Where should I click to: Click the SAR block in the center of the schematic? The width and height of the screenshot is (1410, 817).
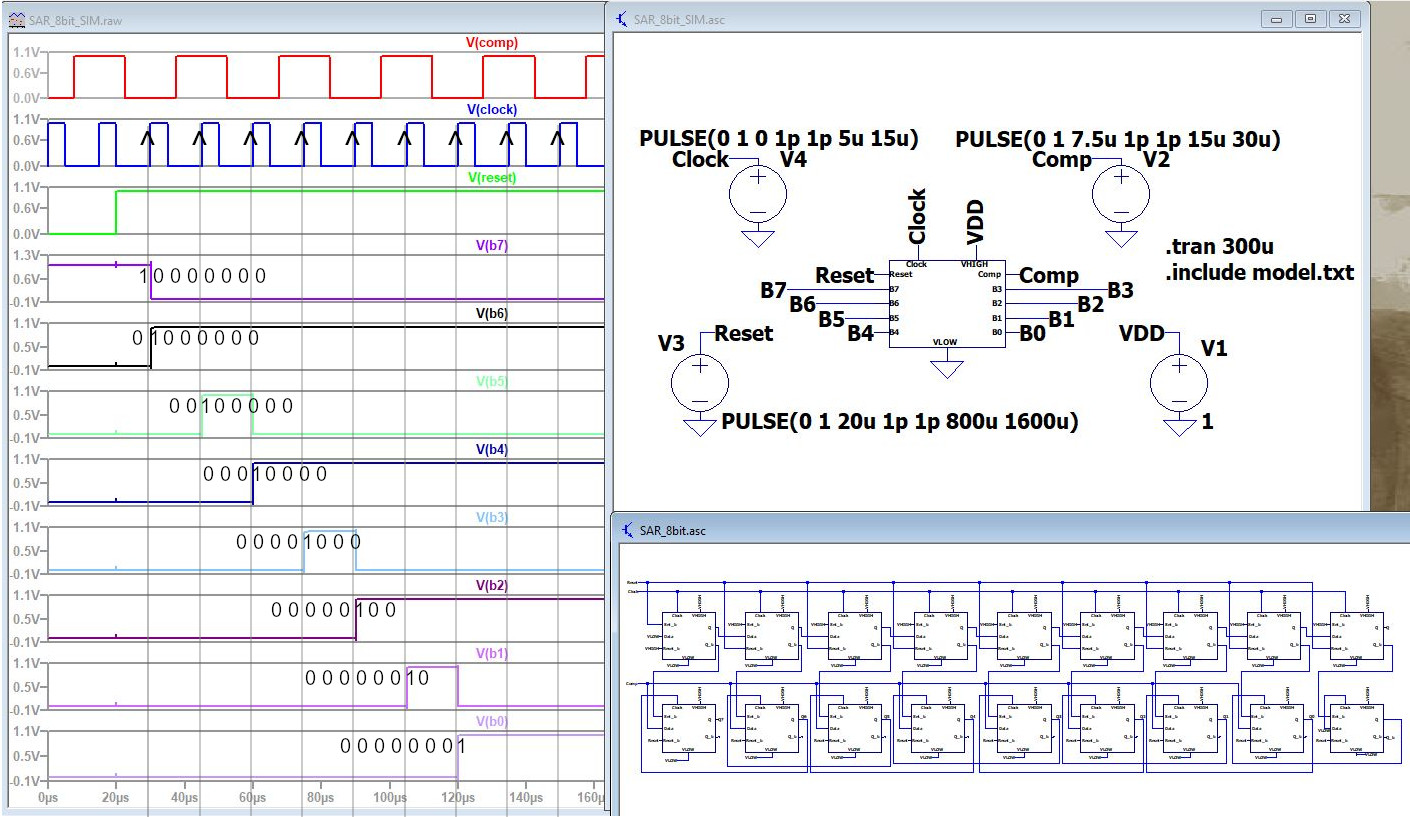(946, 304)
